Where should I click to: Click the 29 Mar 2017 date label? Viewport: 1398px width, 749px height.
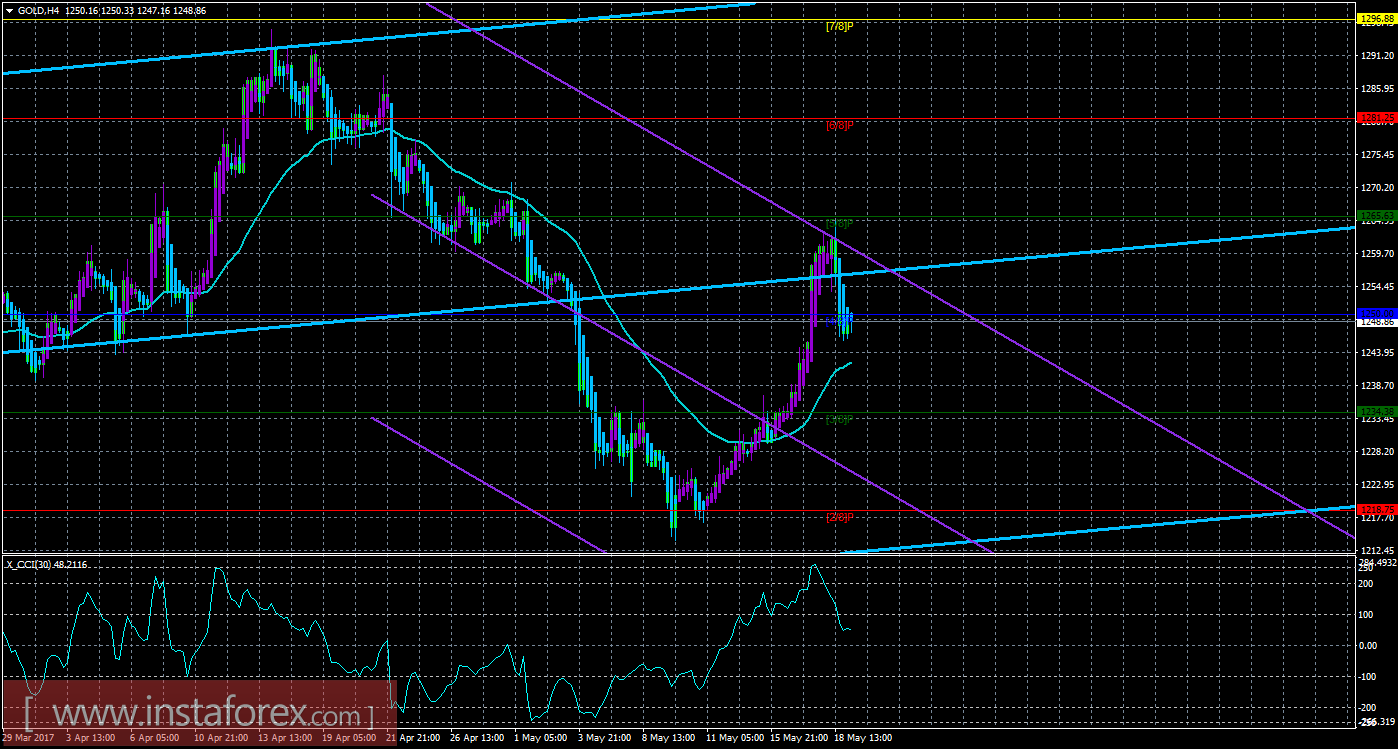[x=26, y=738]
